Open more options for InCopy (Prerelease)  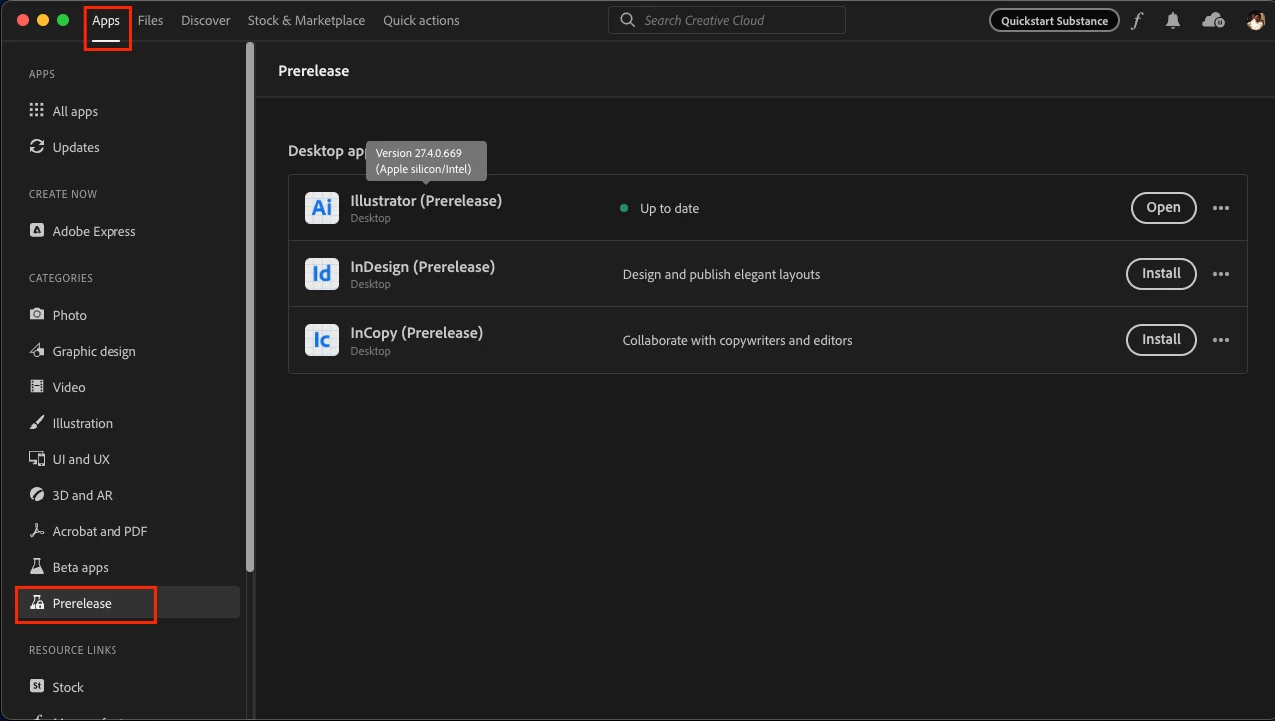pyautogui.click(x=1221, y=340)
